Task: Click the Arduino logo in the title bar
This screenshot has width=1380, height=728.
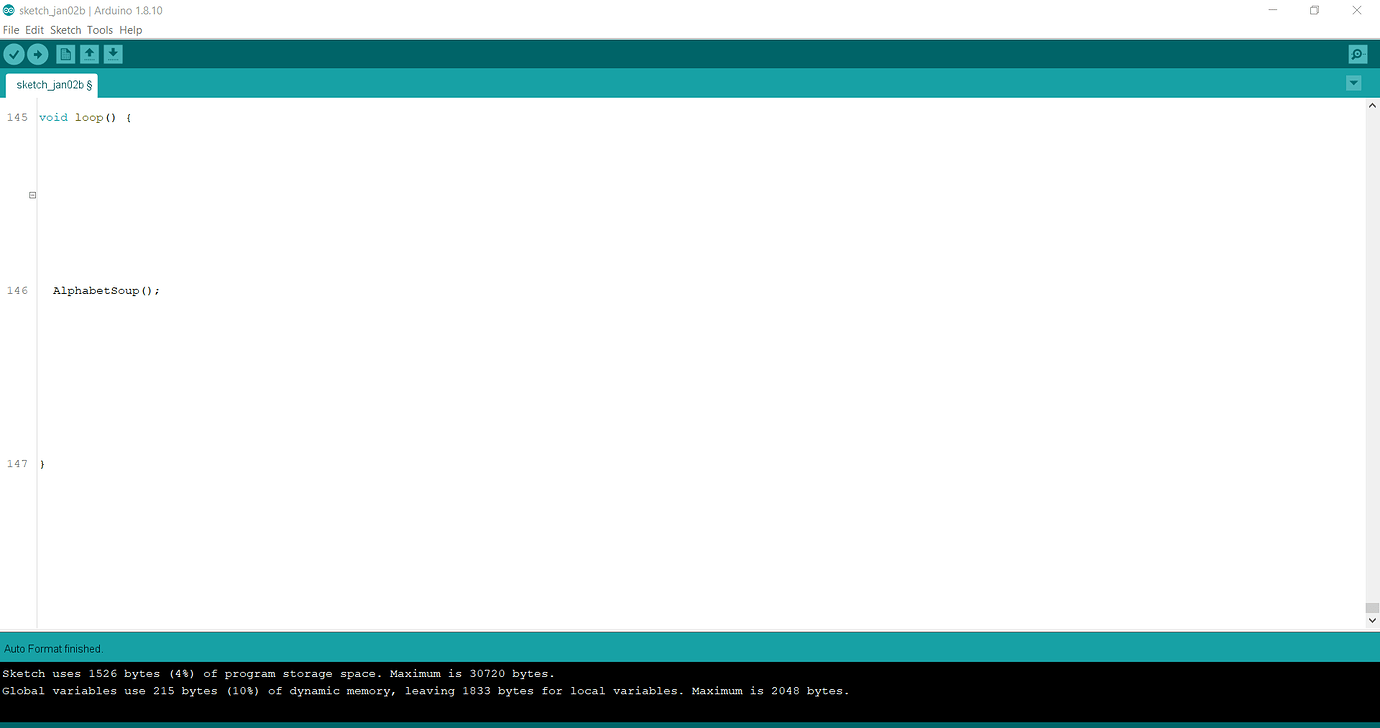Action: (10, 10)
